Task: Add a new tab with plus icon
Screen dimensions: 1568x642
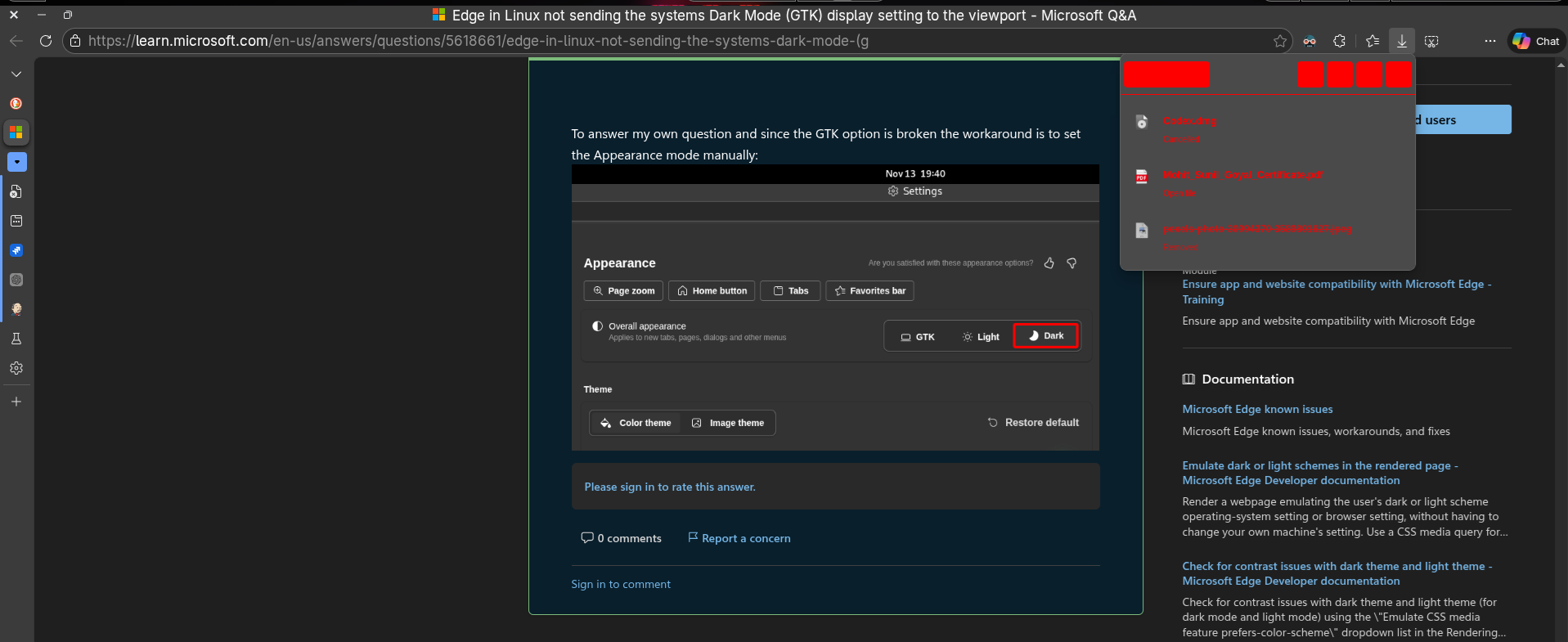Action: click(x=16, y=402)
